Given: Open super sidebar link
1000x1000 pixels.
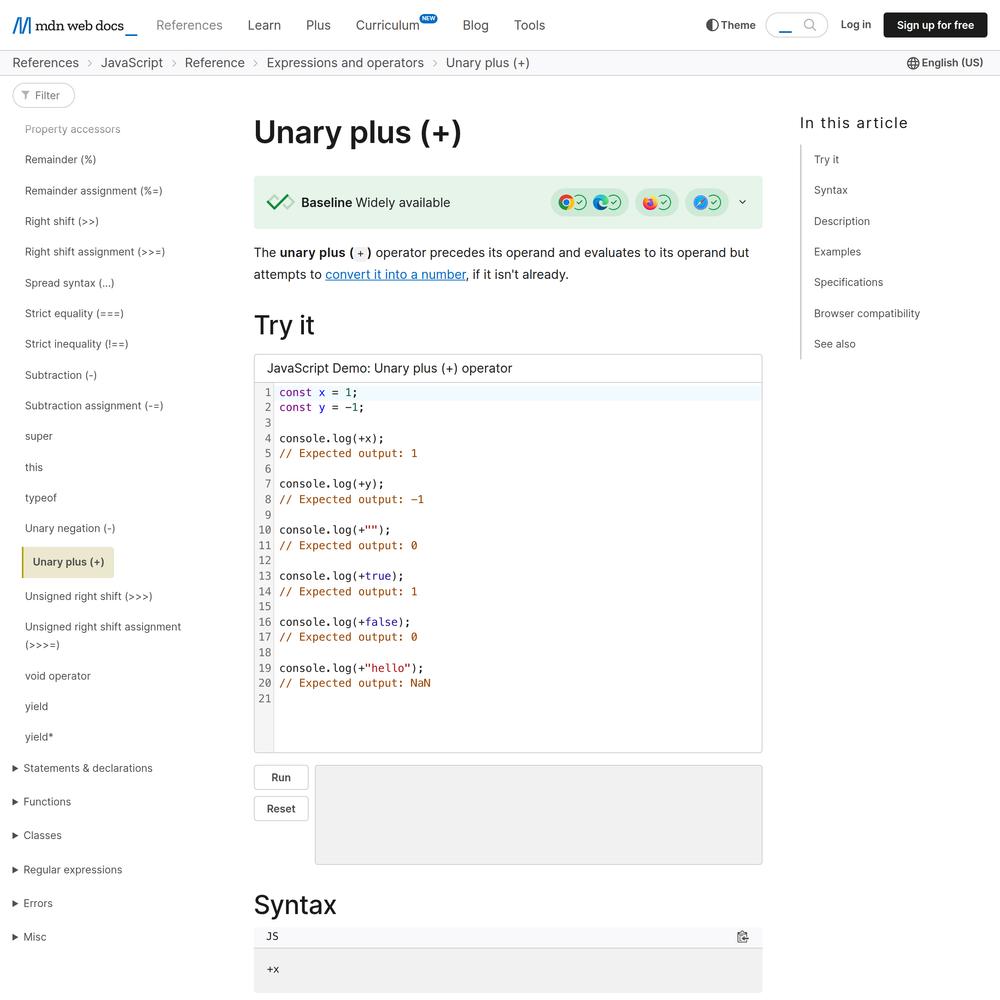Looking at the screenshot, I should (x=39, y=436).
